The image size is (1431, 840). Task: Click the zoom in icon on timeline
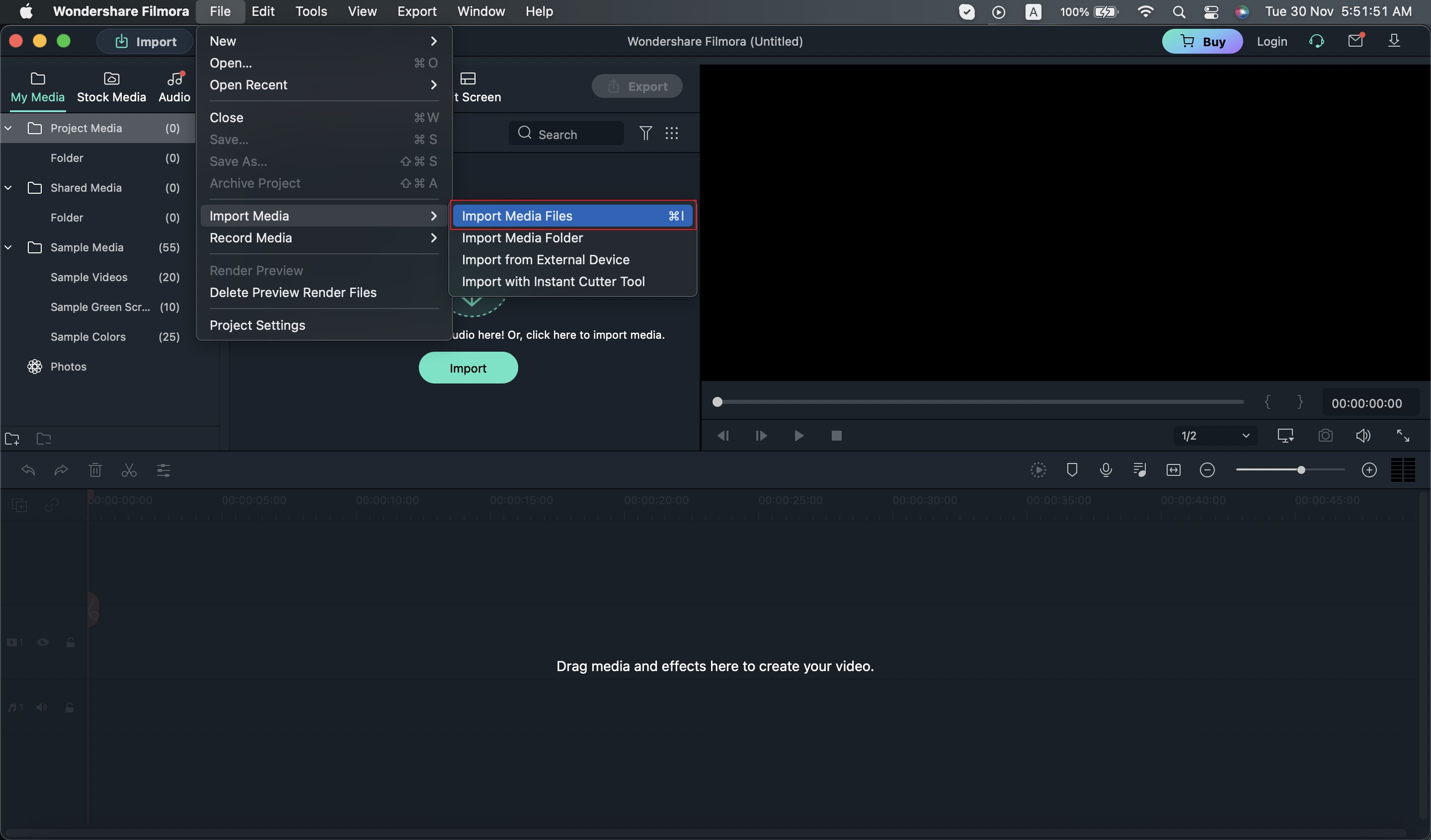(x=1368, y=470)
